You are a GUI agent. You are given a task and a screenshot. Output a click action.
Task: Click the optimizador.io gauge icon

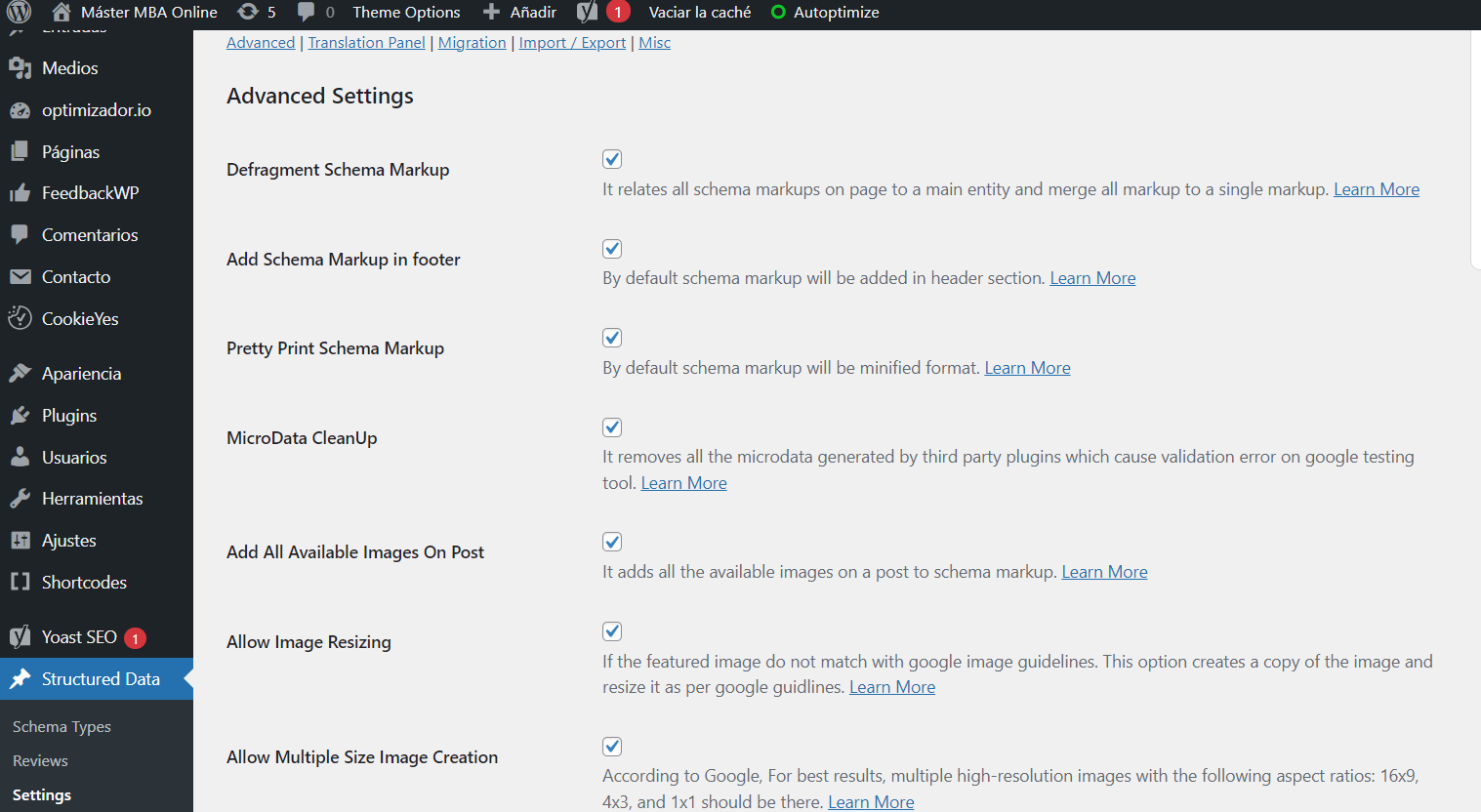click(x=20, y=110)
